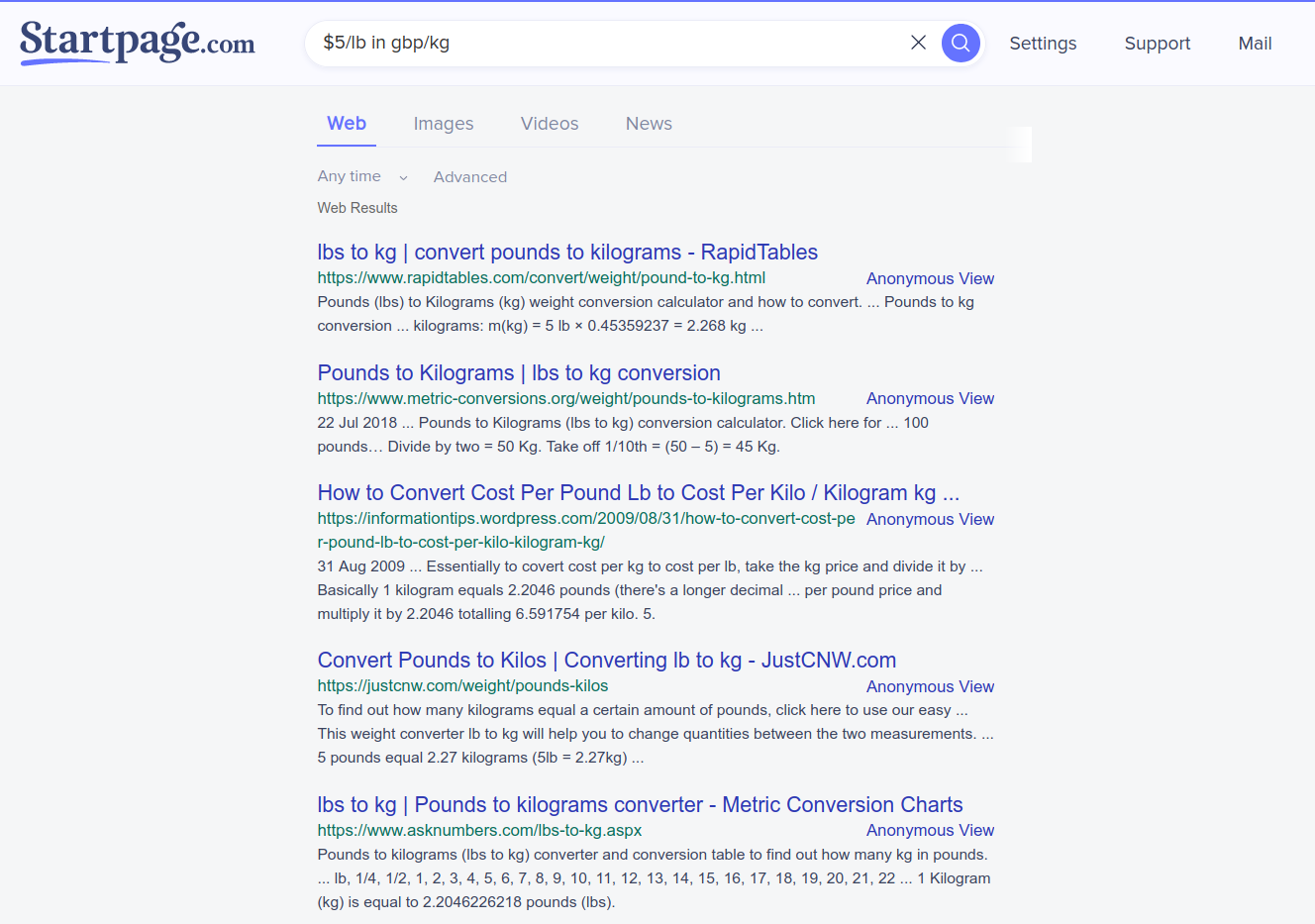Open the Advanced search link
The height and width of the screenshot is (924, 1315).
[x=470, y=177]
